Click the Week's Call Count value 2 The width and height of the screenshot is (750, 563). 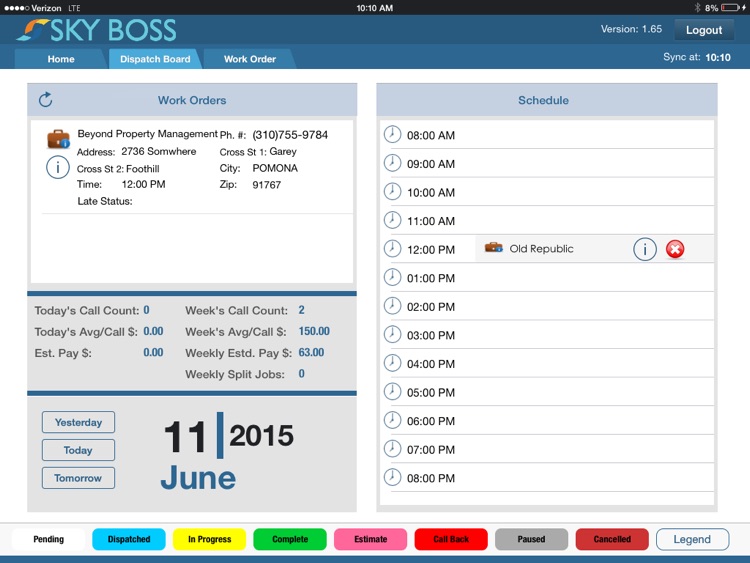301,310
